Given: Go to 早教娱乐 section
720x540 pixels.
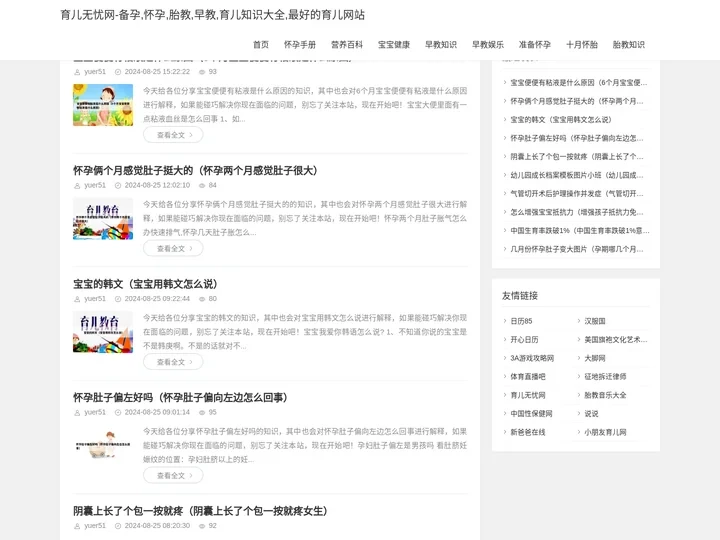Looking at the screenshot, I should (488, 45).
